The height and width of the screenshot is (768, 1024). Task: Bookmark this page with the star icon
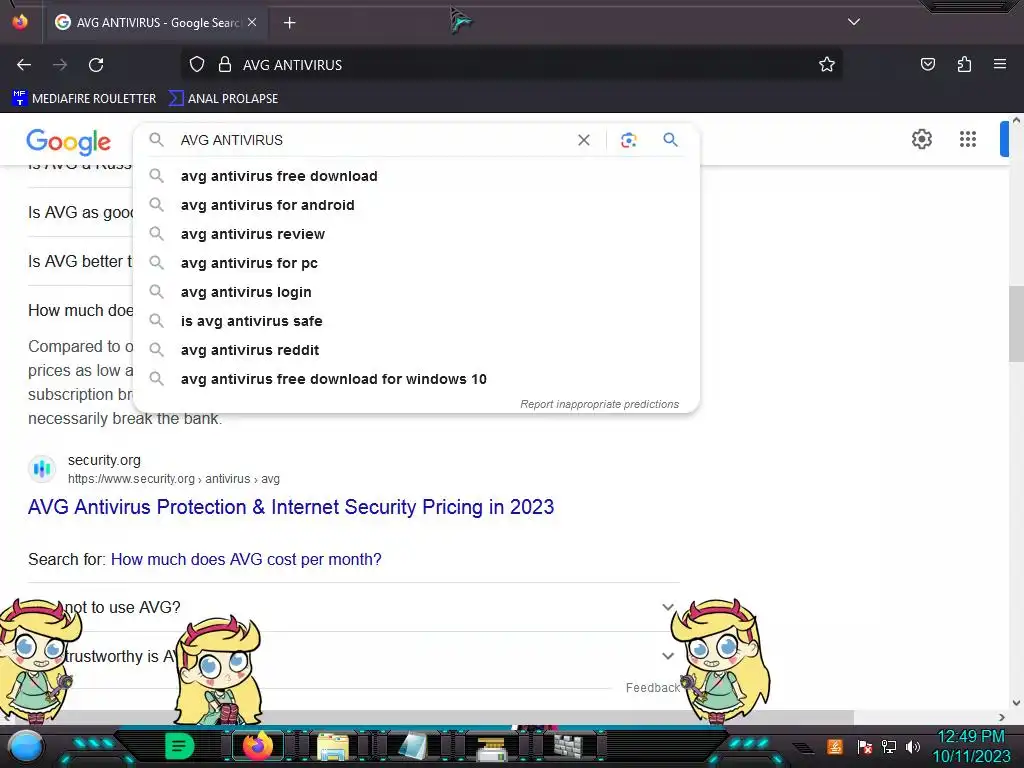tap(827, 65)
